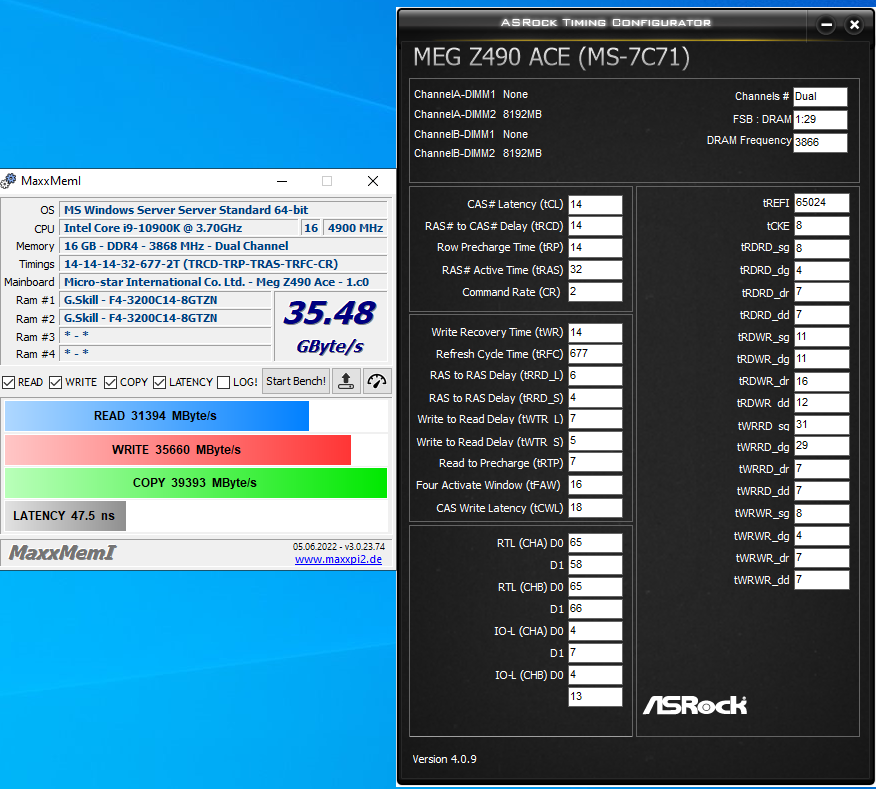This screenshot has width=876, height=789.
Task: Click the Ram #2 G.Skill F4-3200C14-8GTZN entry
Action: point(141,318)
